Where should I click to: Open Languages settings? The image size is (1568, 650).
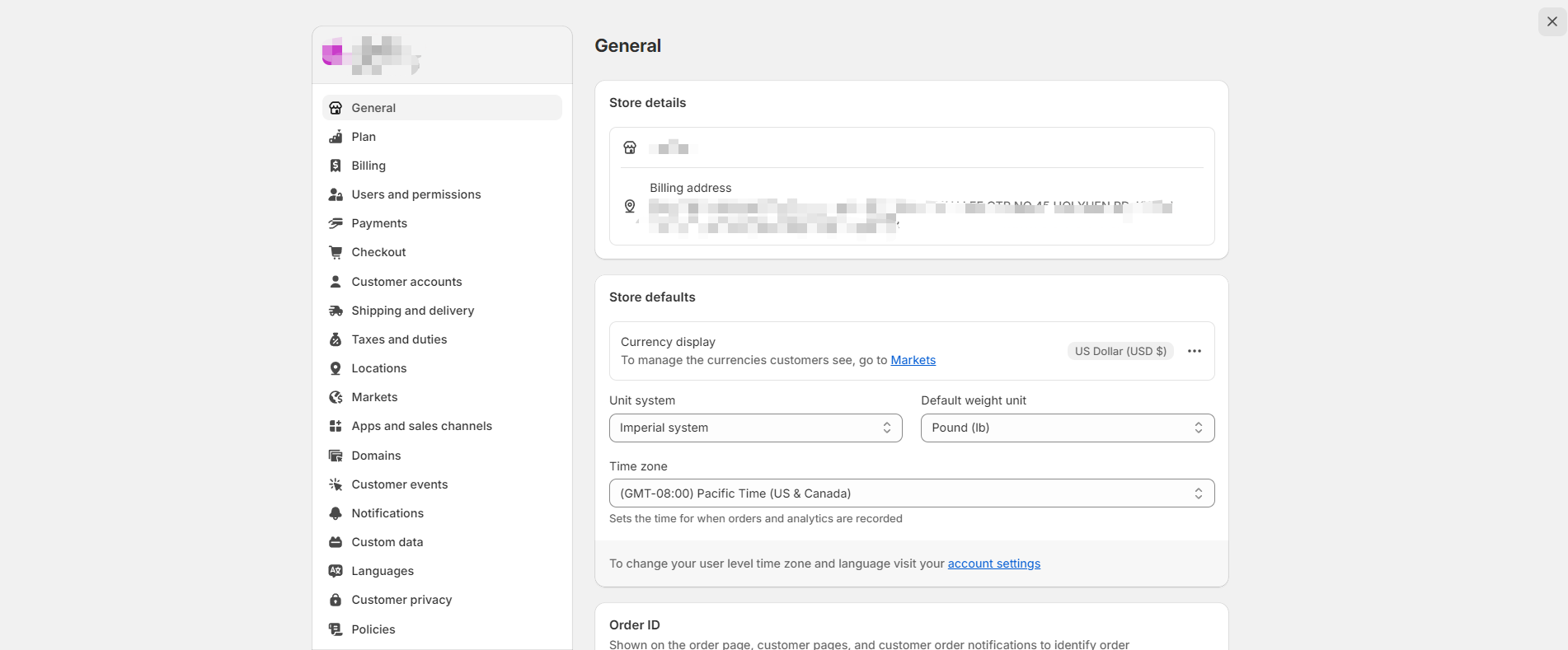pyautogui.click(x=442, y=571)
